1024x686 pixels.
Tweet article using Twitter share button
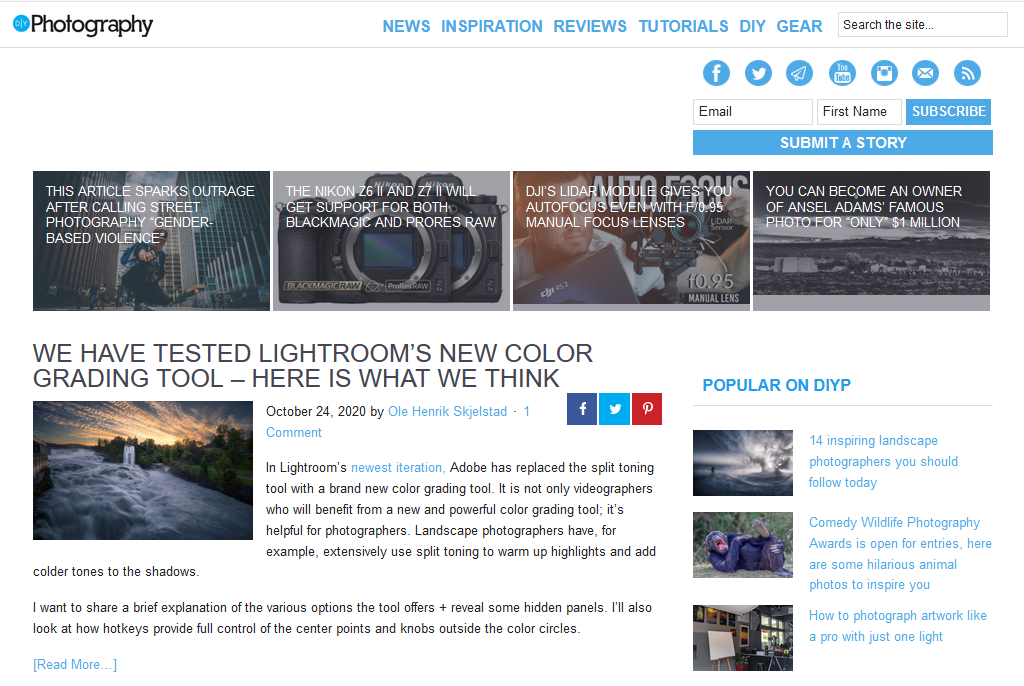pos(614,409)
